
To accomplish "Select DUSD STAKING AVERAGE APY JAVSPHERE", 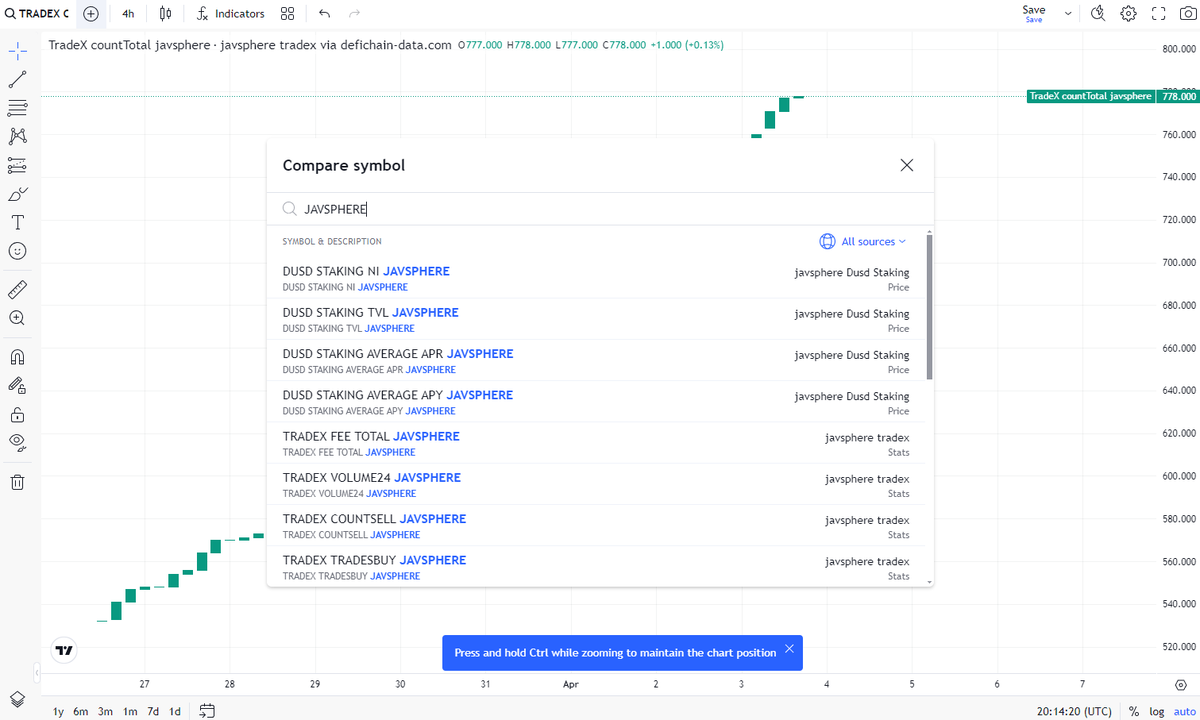I will (x=596, y=402).
